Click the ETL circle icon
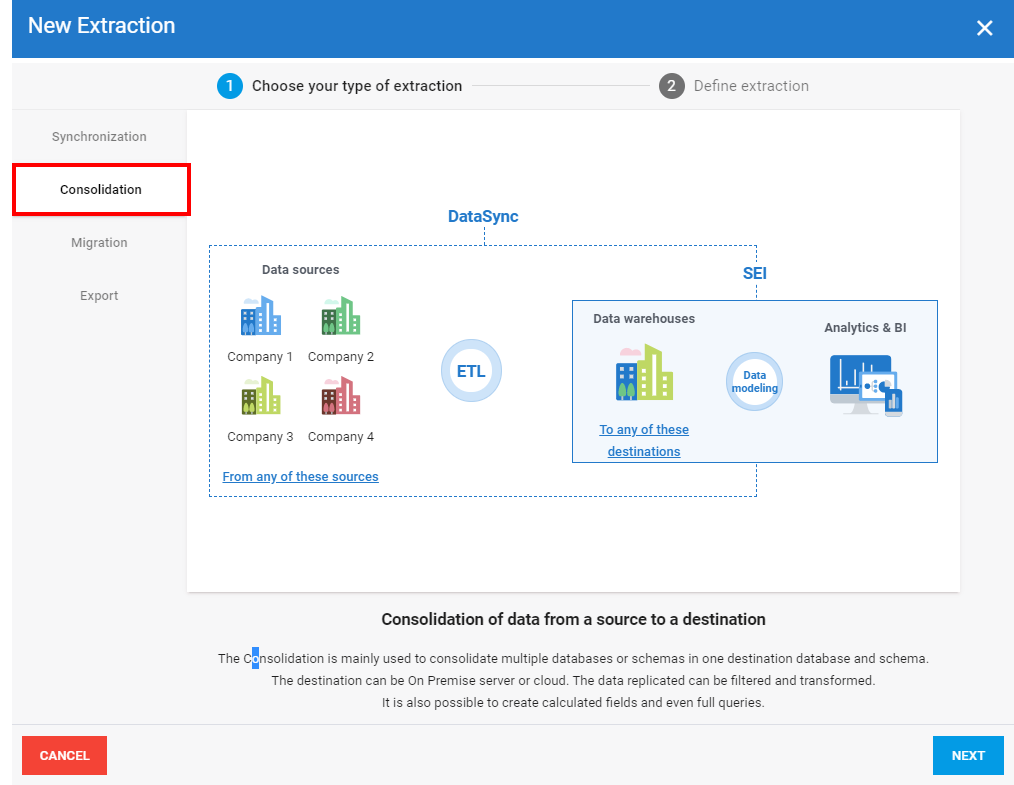1014x785 pixels. click(471, 371)
